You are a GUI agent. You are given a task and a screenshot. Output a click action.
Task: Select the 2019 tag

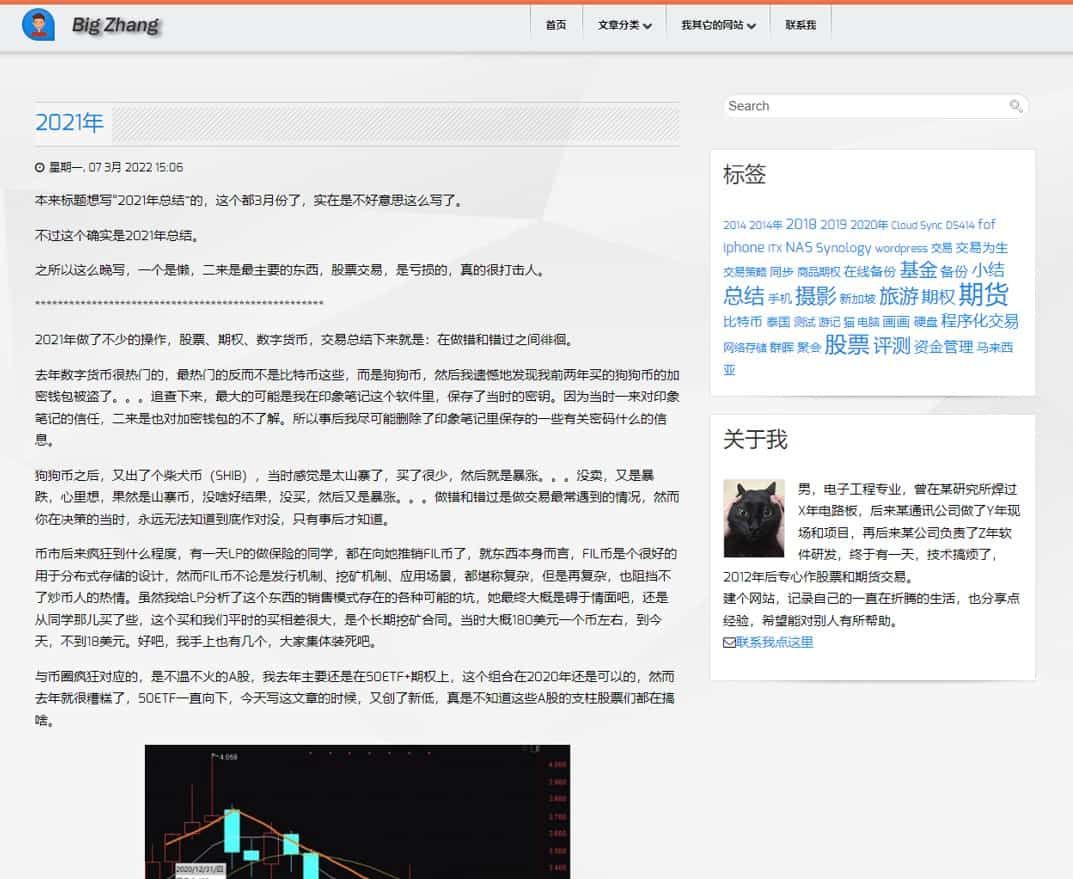click(x=833, y=224)
